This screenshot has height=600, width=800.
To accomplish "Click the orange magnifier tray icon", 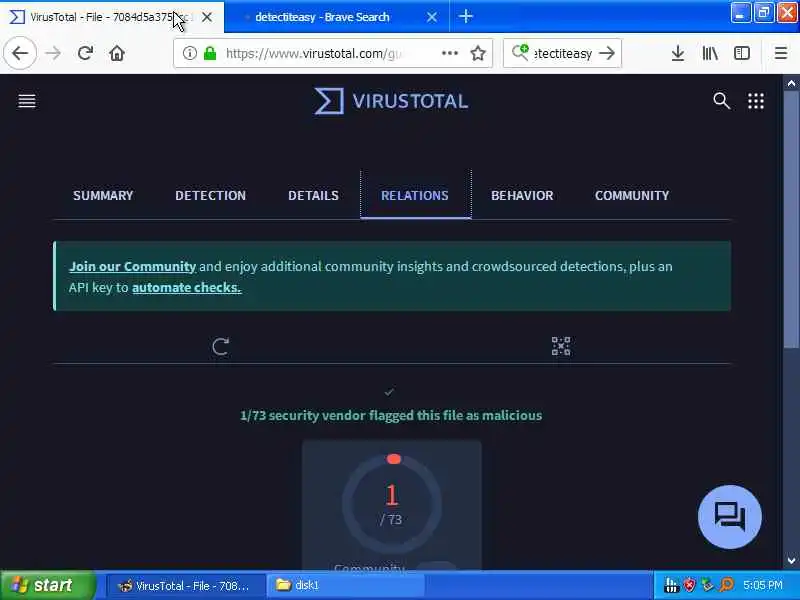I will 727,585.
